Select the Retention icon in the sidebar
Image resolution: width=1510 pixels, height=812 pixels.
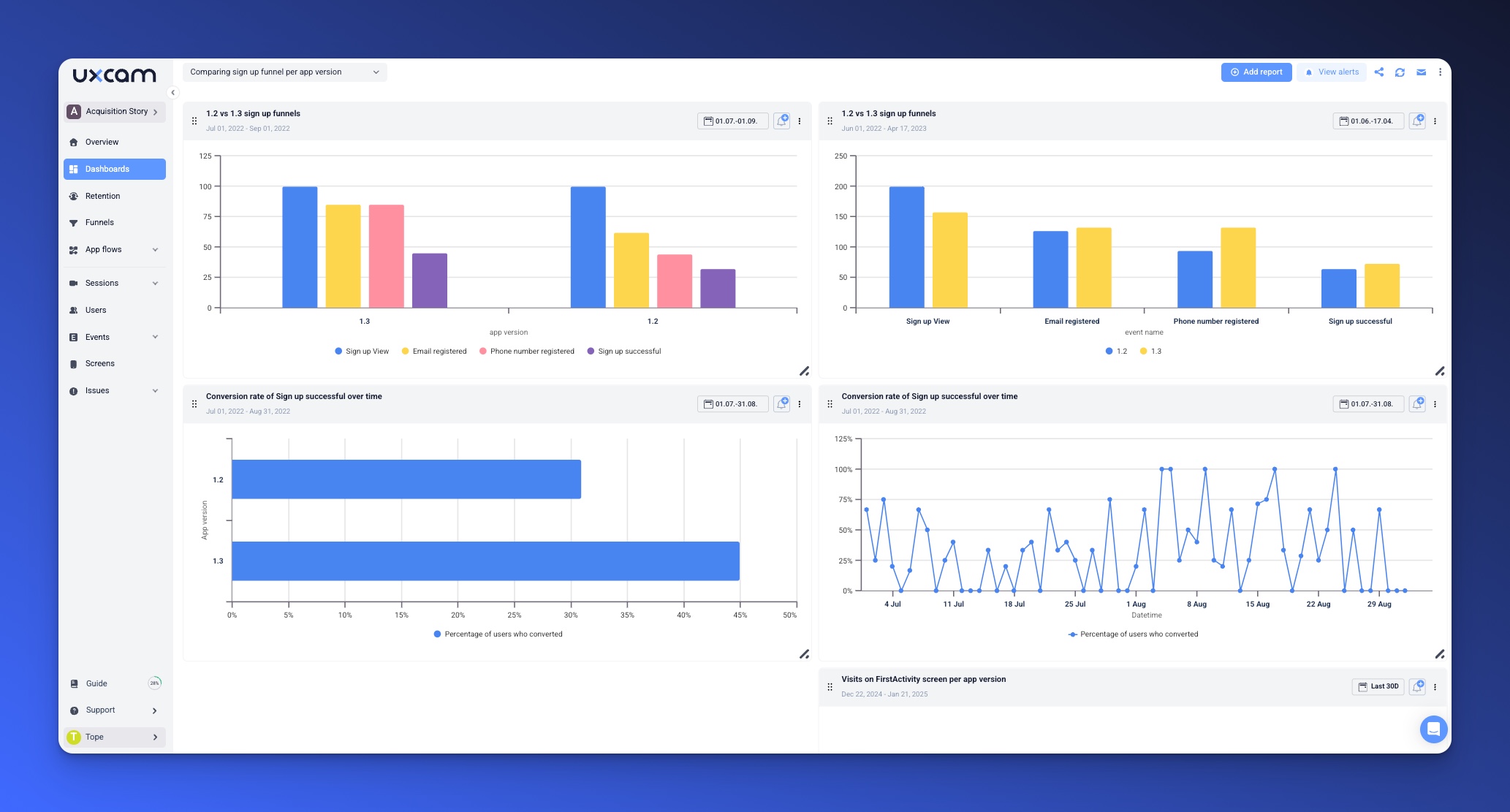pyautogui.click(x=73, y=196)
